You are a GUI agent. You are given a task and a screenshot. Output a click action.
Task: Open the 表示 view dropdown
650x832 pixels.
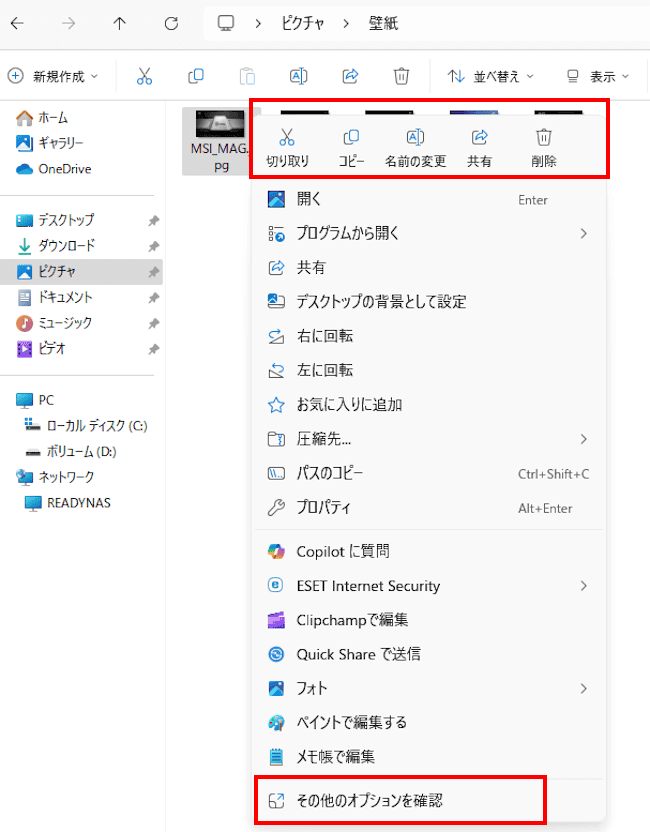pos(598,76)
